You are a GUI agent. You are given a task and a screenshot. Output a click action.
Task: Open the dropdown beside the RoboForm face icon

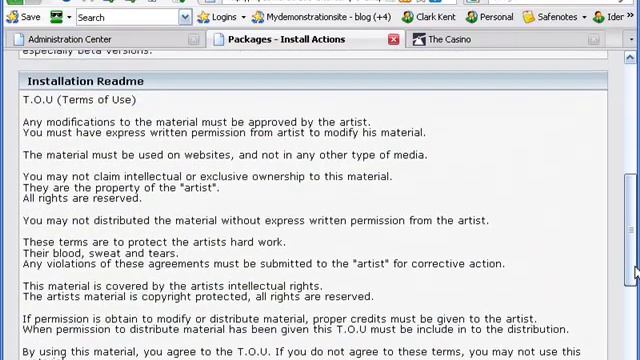pyautogui.click(x=69, y=18)
